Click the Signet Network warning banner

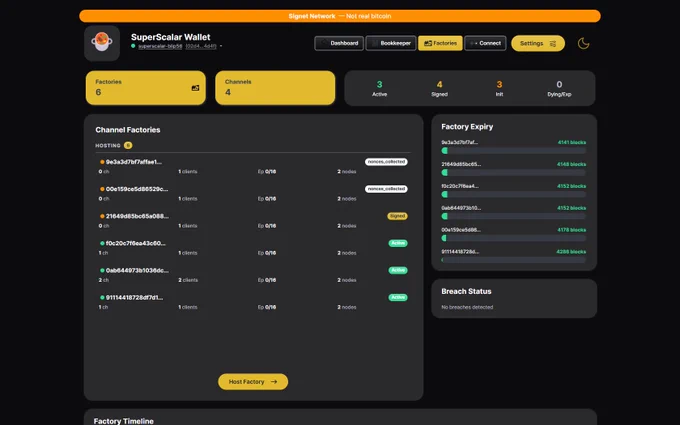(340, 16)
